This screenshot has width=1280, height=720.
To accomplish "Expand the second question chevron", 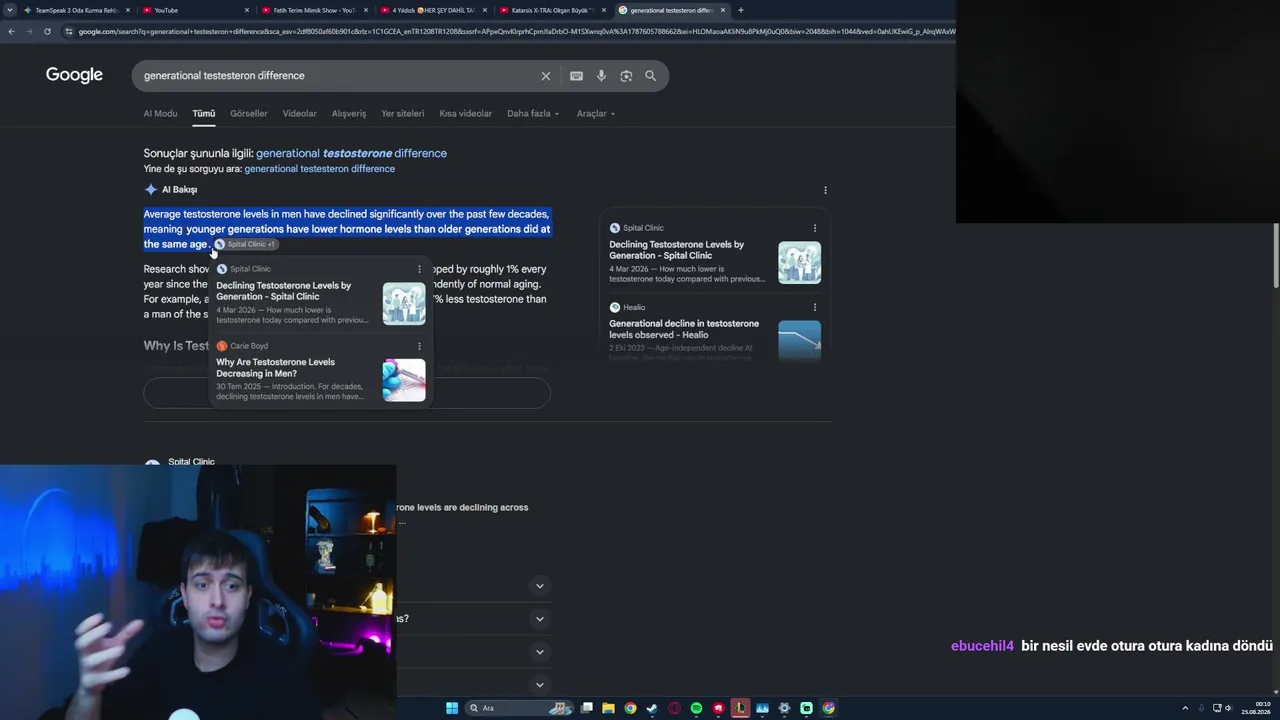I will point(540,619).
